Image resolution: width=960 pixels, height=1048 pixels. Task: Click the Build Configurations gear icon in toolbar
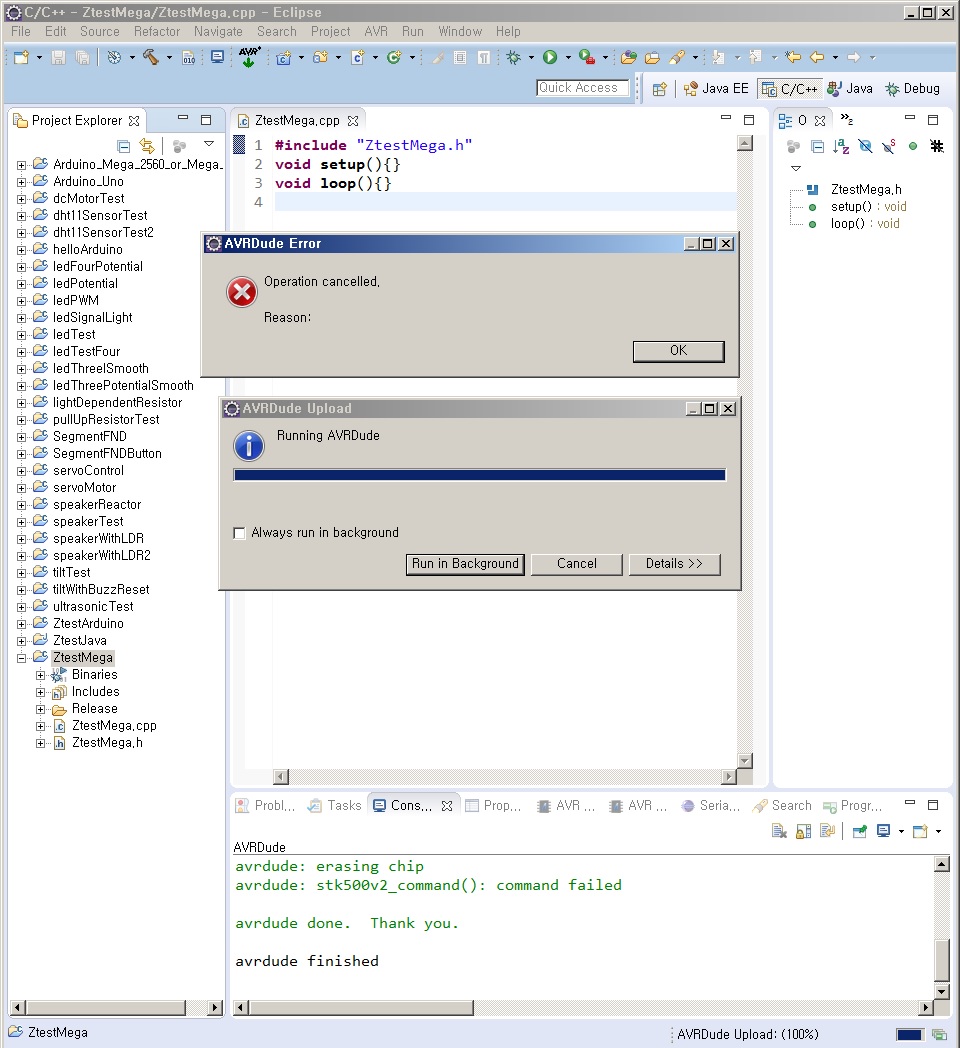pyautogui.click(x=114, y=57)
